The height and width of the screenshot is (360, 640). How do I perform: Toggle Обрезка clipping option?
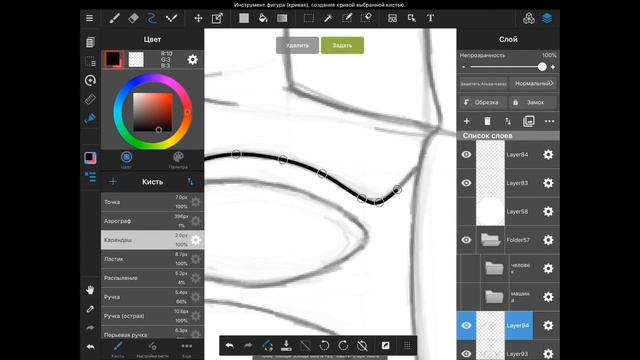click(483, 102)
